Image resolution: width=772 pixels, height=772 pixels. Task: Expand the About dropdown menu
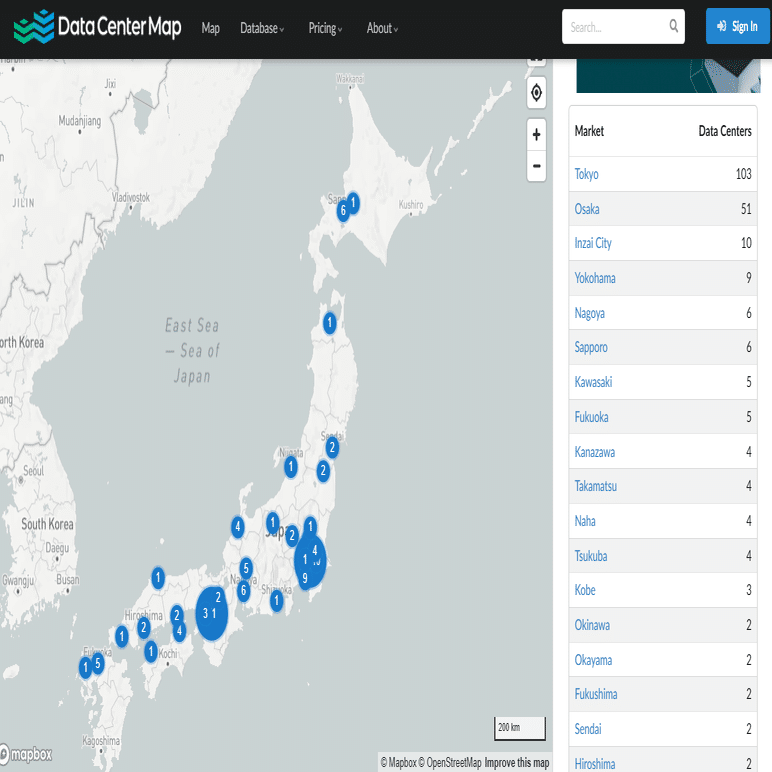tap(382, 28)
